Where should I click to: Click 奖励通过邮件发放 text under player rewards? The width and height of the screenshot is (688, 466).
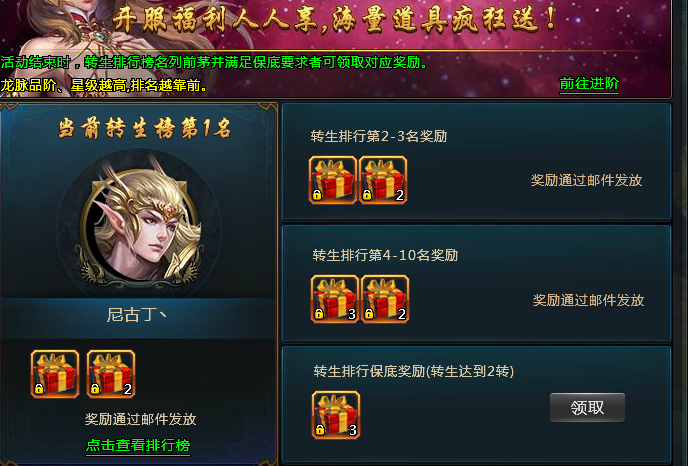[x=140, y=419]
